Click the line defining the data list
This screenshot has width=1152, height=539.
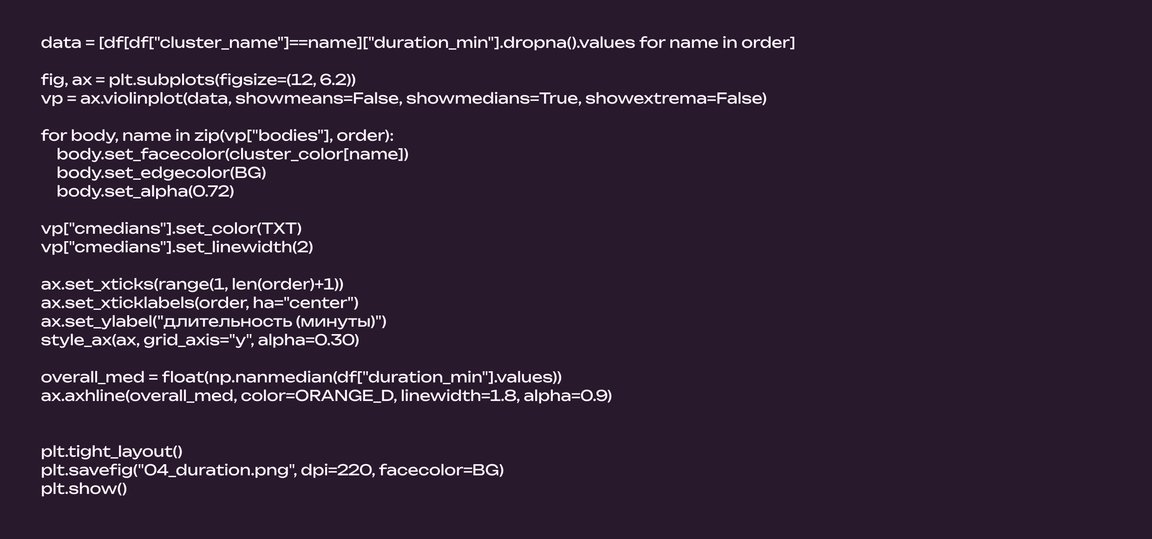(x=418, y=43)
